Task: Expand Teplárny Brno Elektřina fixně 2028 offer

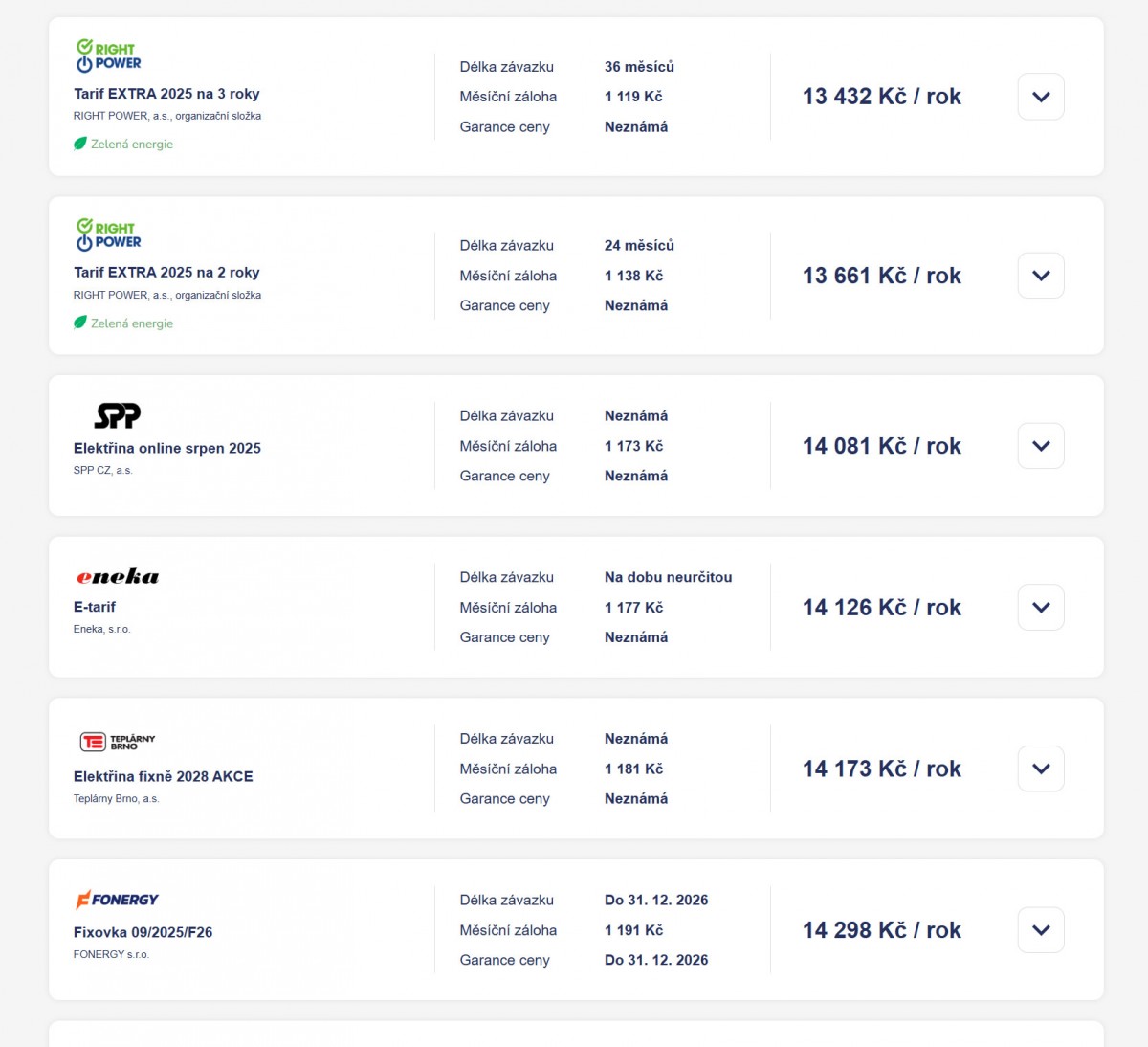Action: click(1041, 769)
